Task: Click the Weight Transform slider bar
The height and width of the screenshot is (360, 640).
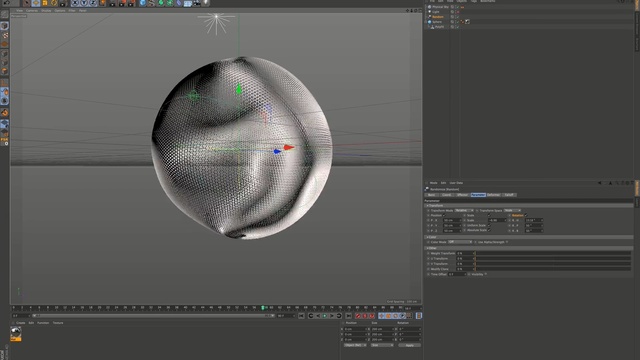Action: tap(553, 253)
